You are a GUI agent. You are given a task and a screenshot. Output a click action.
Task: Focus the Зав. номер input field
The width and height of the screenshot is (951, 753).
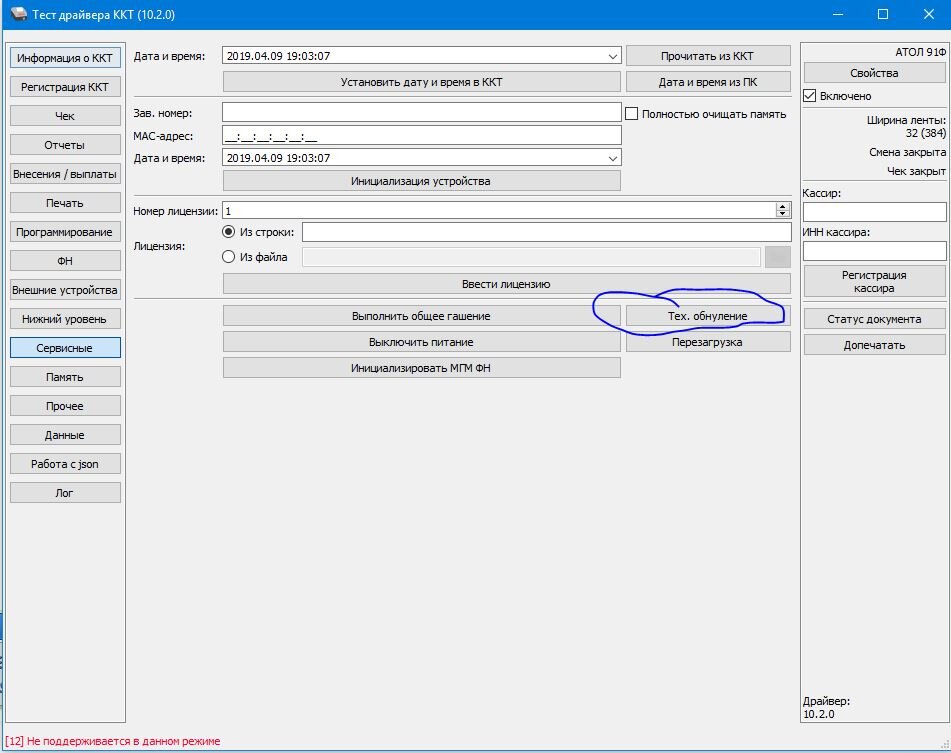[x=422, y=113]
